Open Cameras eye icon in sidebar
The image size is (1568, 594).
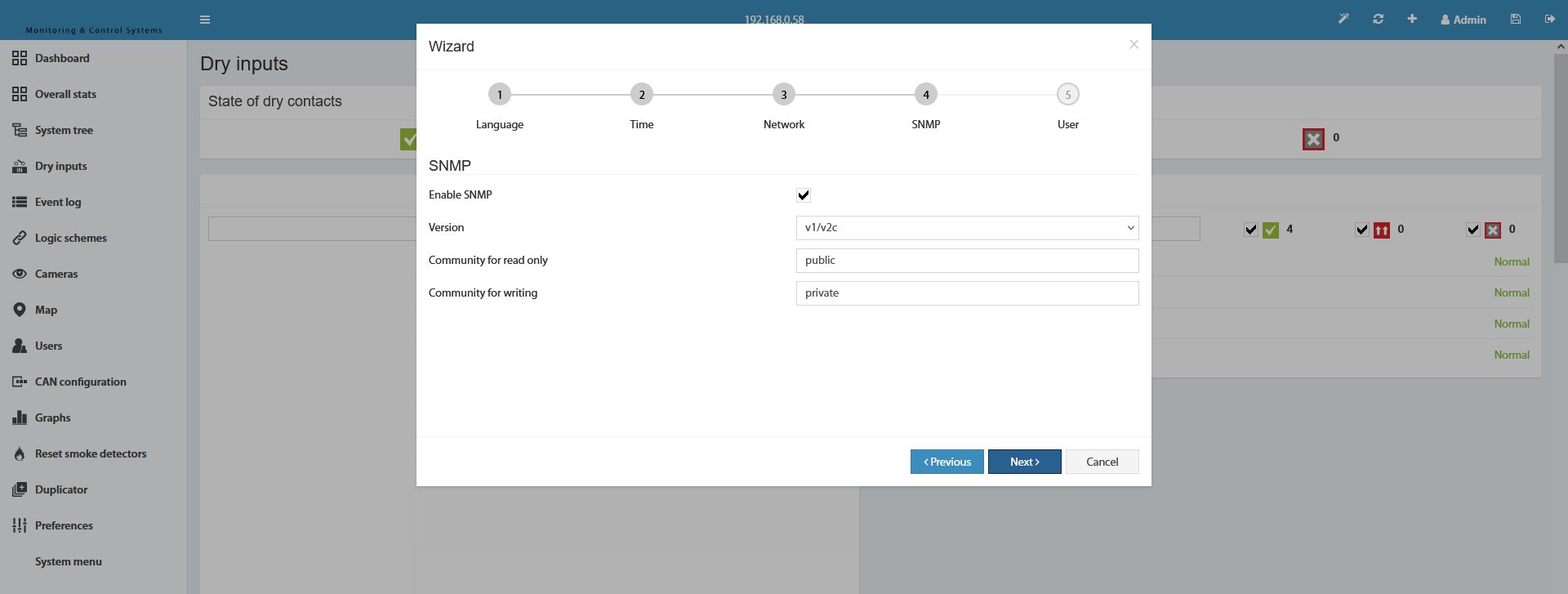(x=20, y=274)
